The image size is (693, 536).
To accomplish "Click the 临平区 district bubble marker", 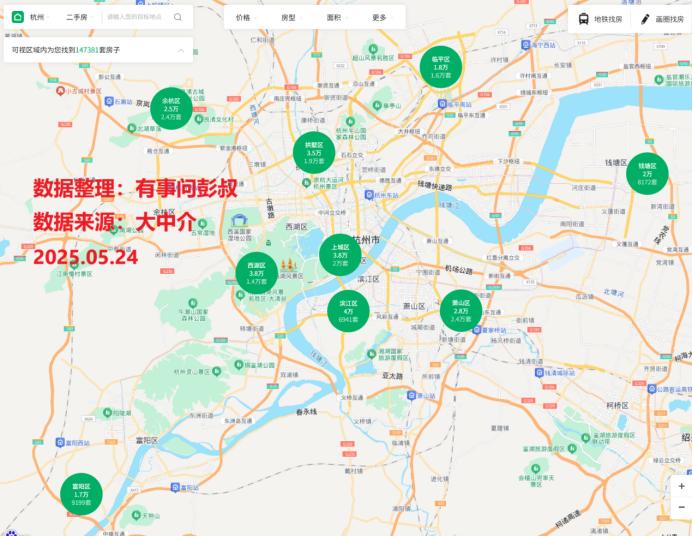I will (x=441, y=66).
